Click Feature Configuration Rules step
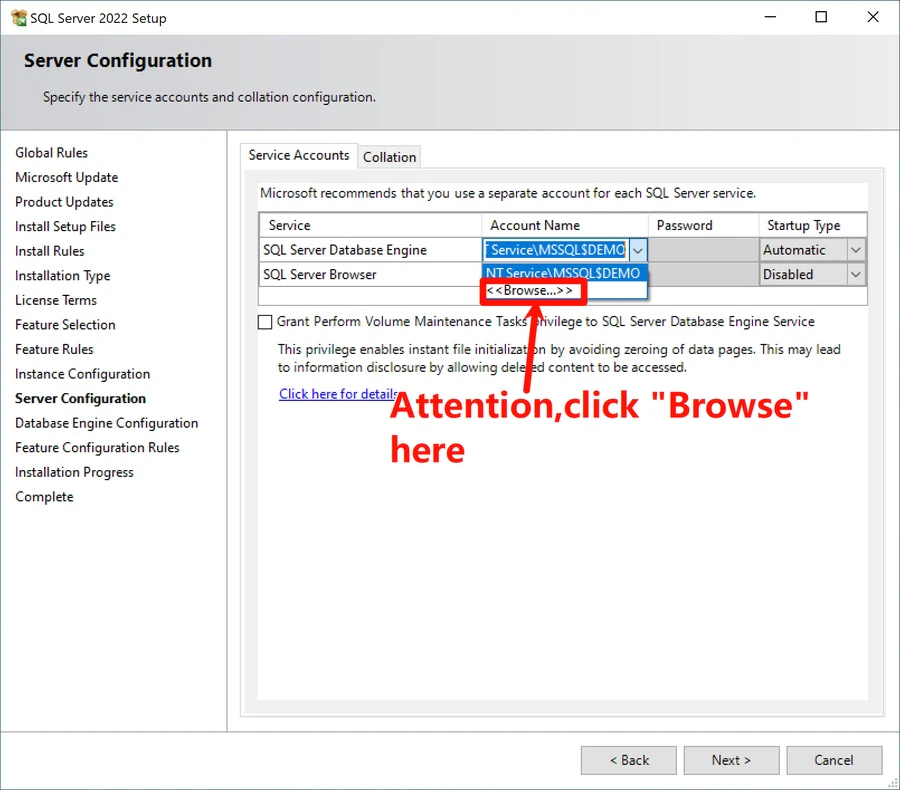Viewport: 900px width, 790px height. 98,448
